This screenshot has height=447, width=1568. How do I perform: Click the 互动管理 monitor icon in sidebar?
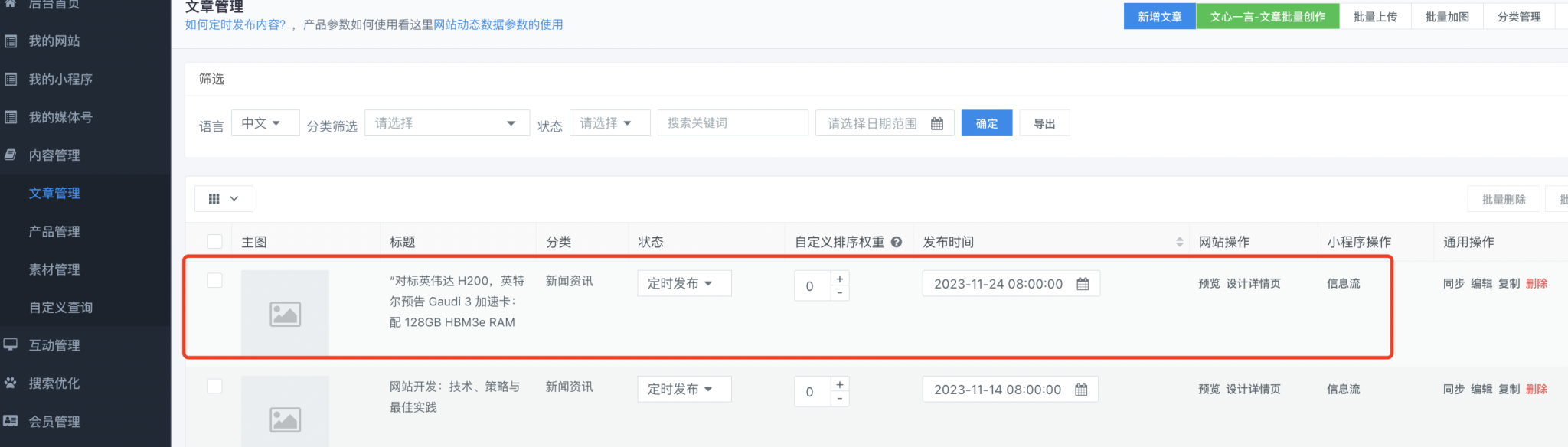[x=11, y=345]
